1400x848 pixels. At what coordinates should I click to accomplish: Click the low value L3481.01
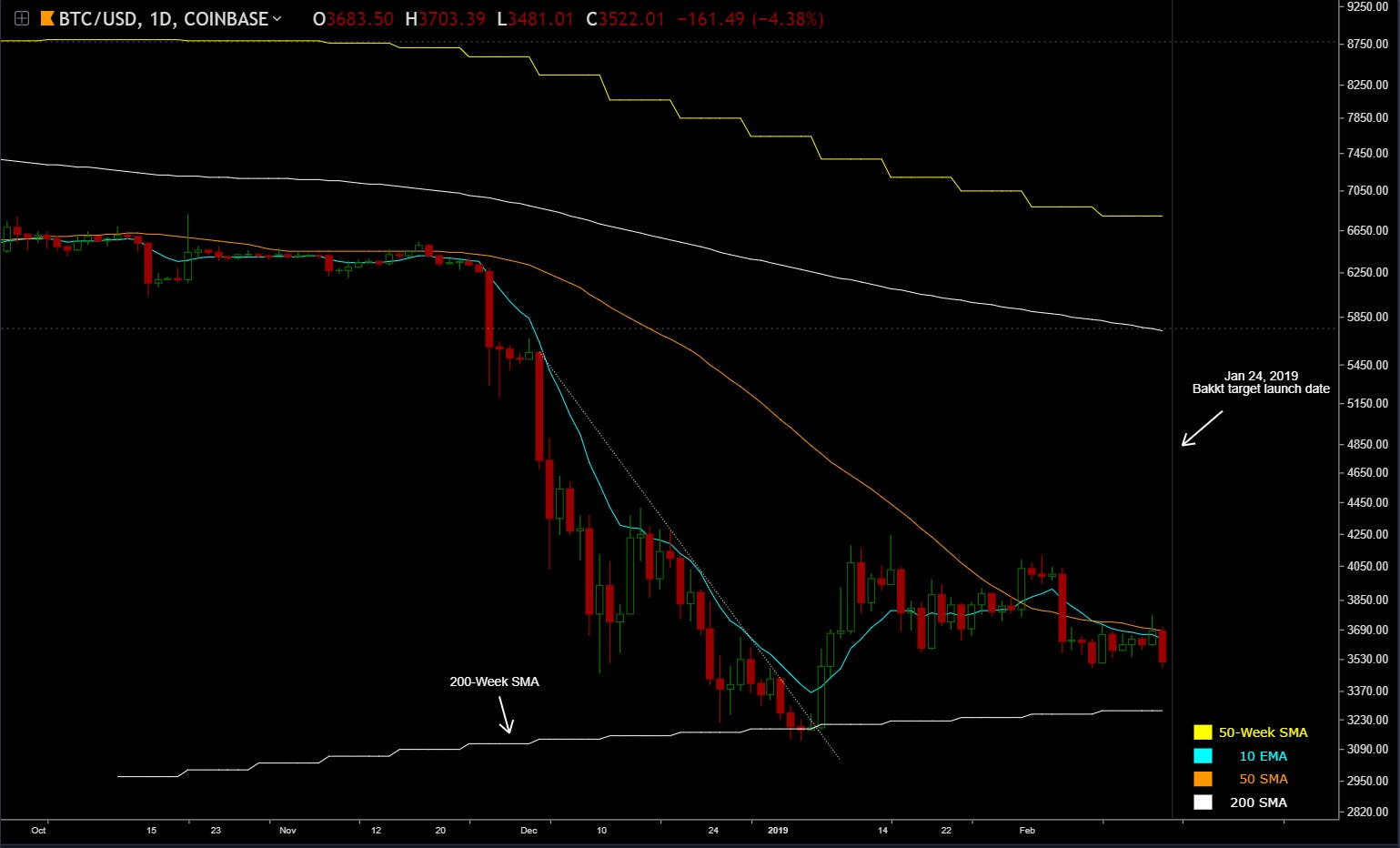click(535, 18)
